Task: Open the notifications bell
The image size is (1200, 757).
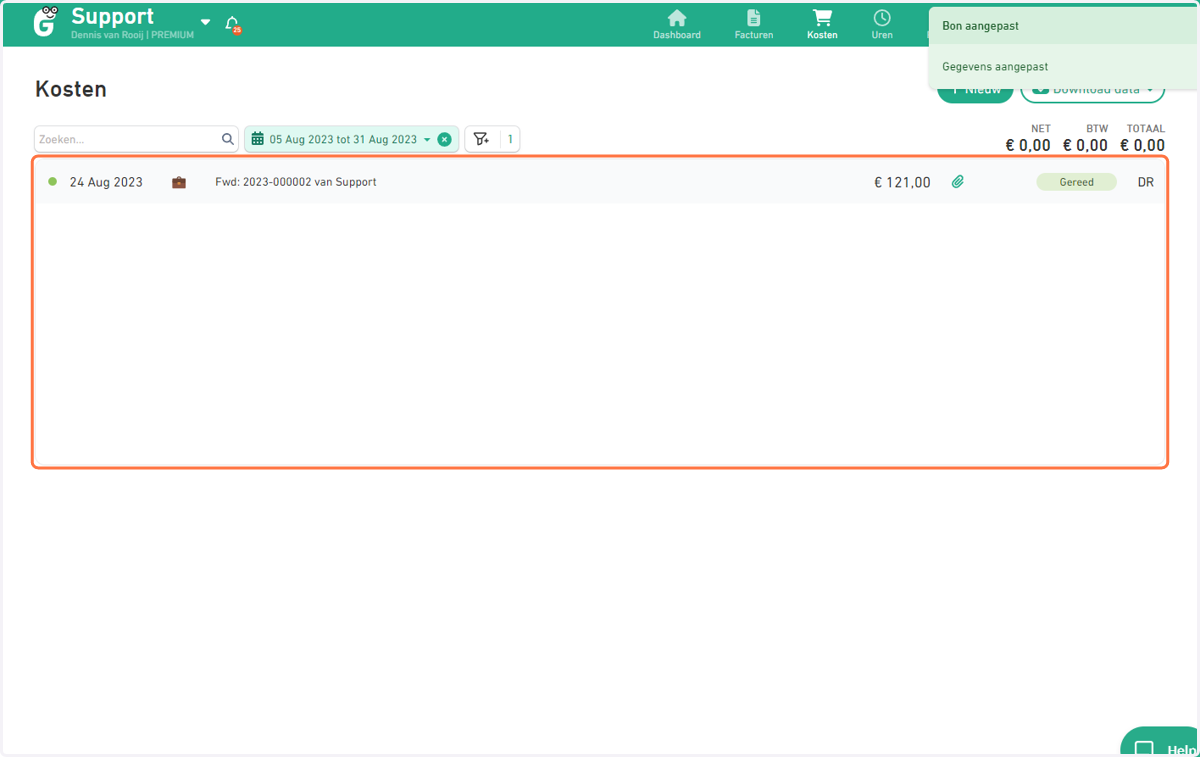Action: tap(233, 24)
